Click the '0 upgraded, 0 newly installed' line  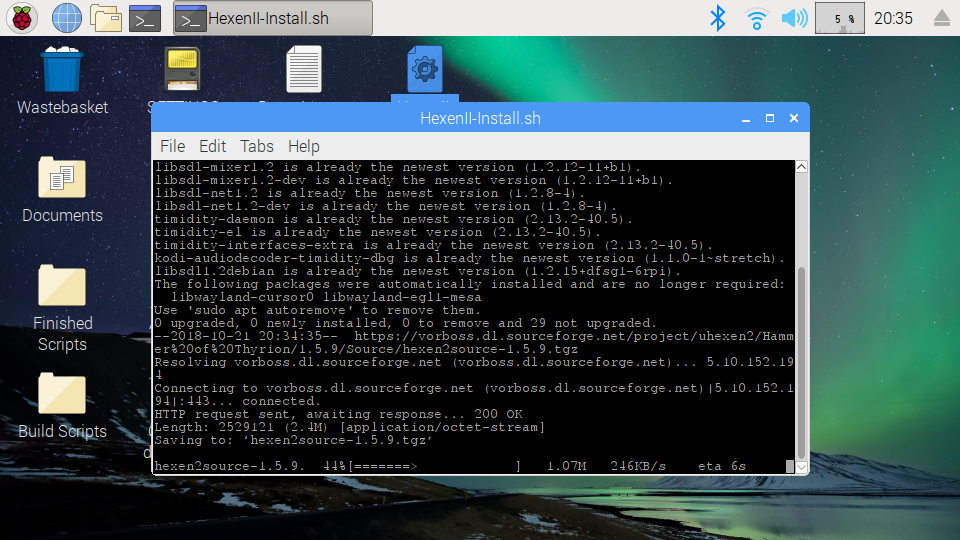coord(405,323)
